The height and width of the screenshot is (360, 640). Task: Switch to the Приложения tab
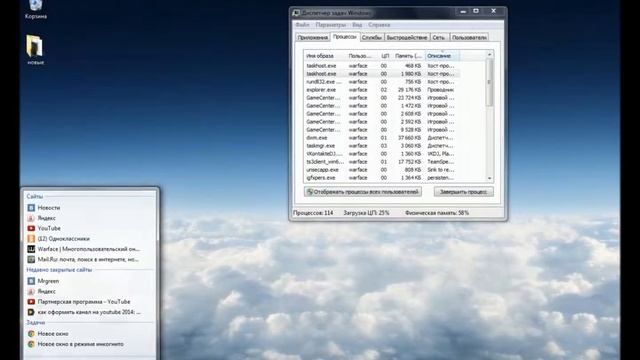click(313, 38)
